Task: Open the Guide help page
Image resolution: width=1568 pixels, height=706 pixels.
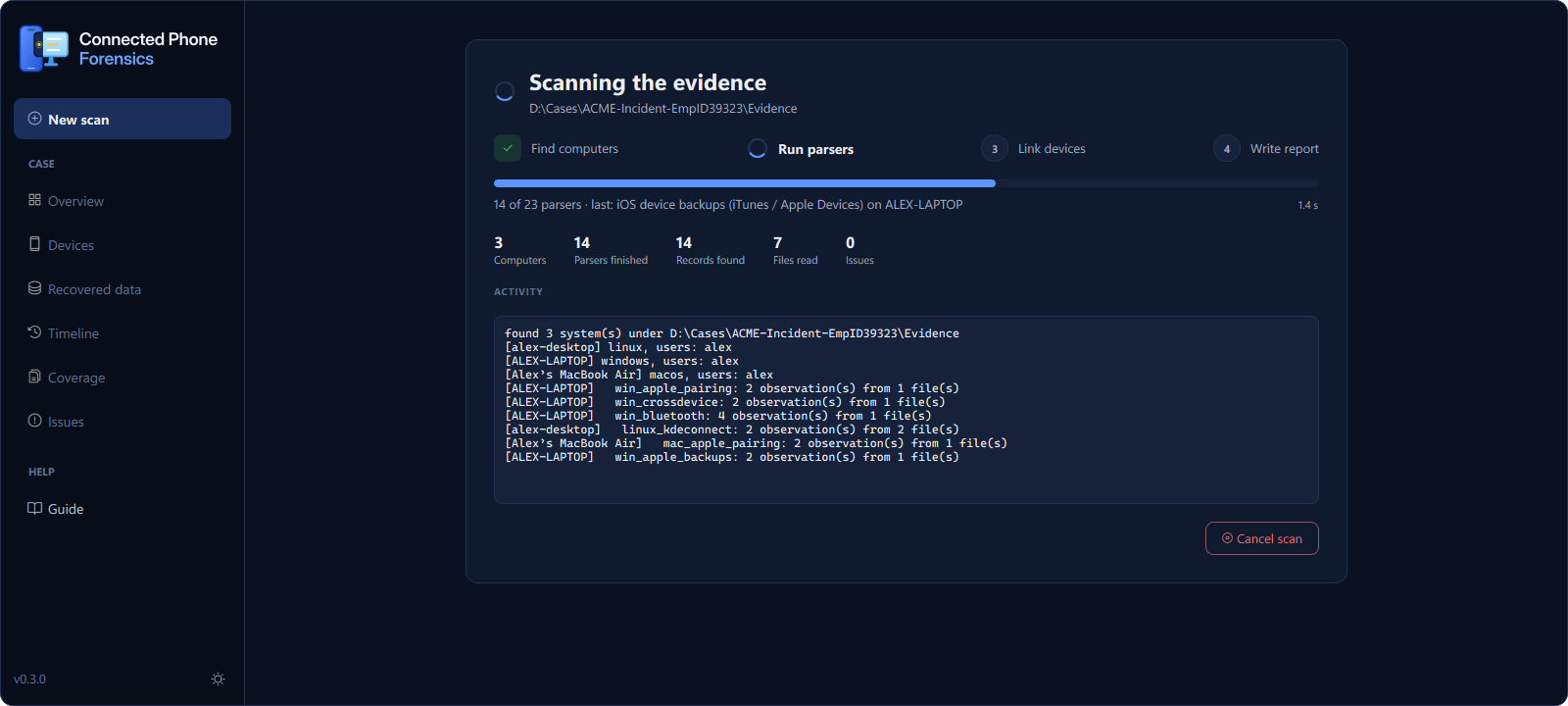Action: click(x=122, y=508)
